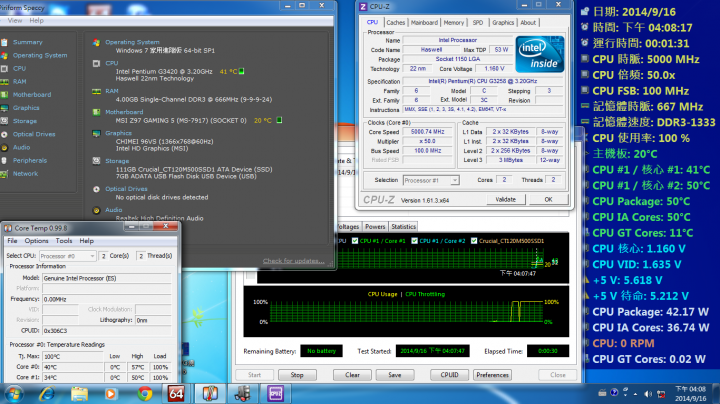Open Network section in Speccy sidebar
This screenshot has height=404, width=720.
pyautogui.click(x=26, y=174)
